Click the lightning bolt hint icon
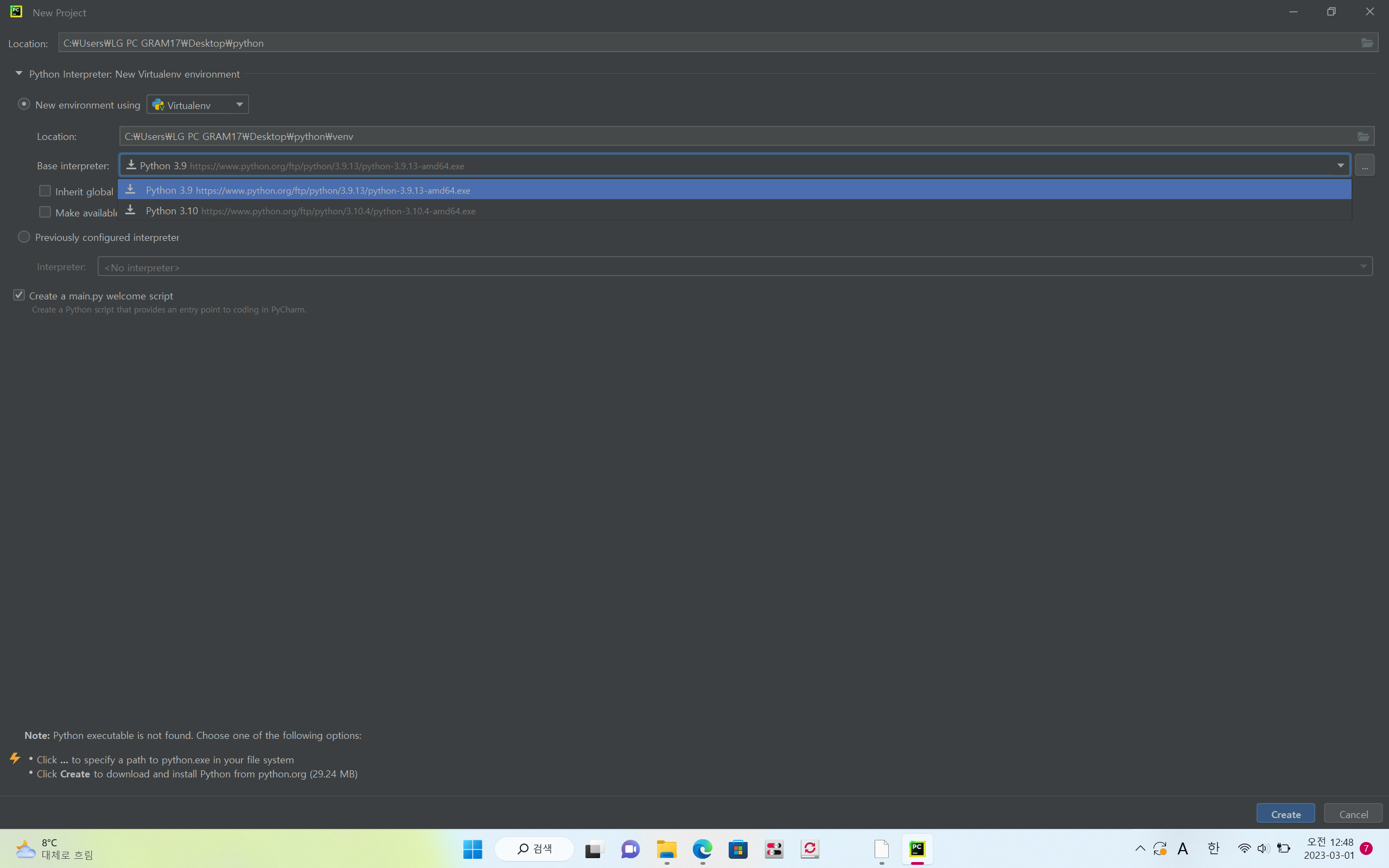The width and height of the screenshot is (1389, 868). (x=15, y=758)
